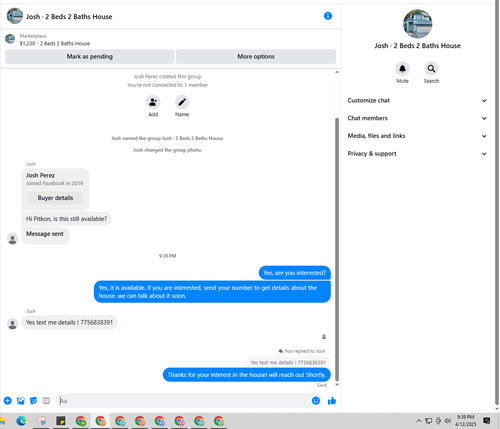Click Josh's 'Yes text me details' message bubble
The height and width of the screenshot is (429, 500).
69,322
